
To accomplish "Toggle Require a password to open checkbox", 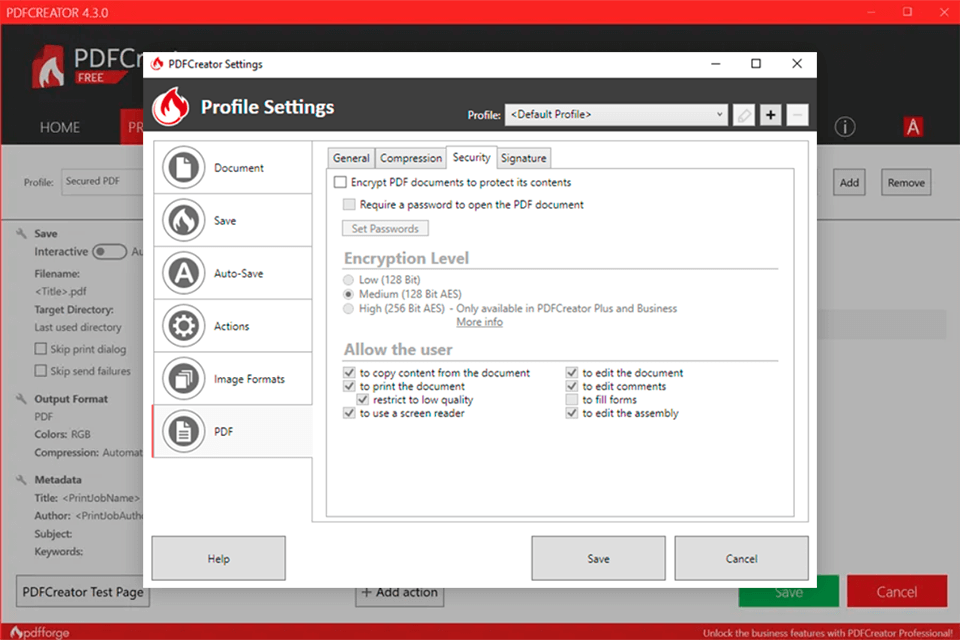I will coord(349,205).
